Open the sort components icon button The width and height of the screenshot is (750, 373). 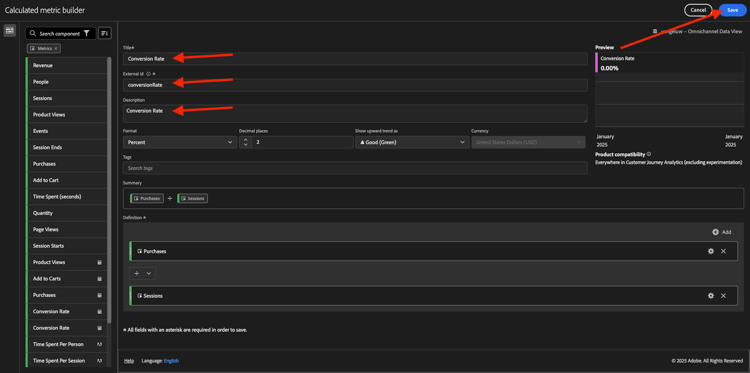coord(104,33)
